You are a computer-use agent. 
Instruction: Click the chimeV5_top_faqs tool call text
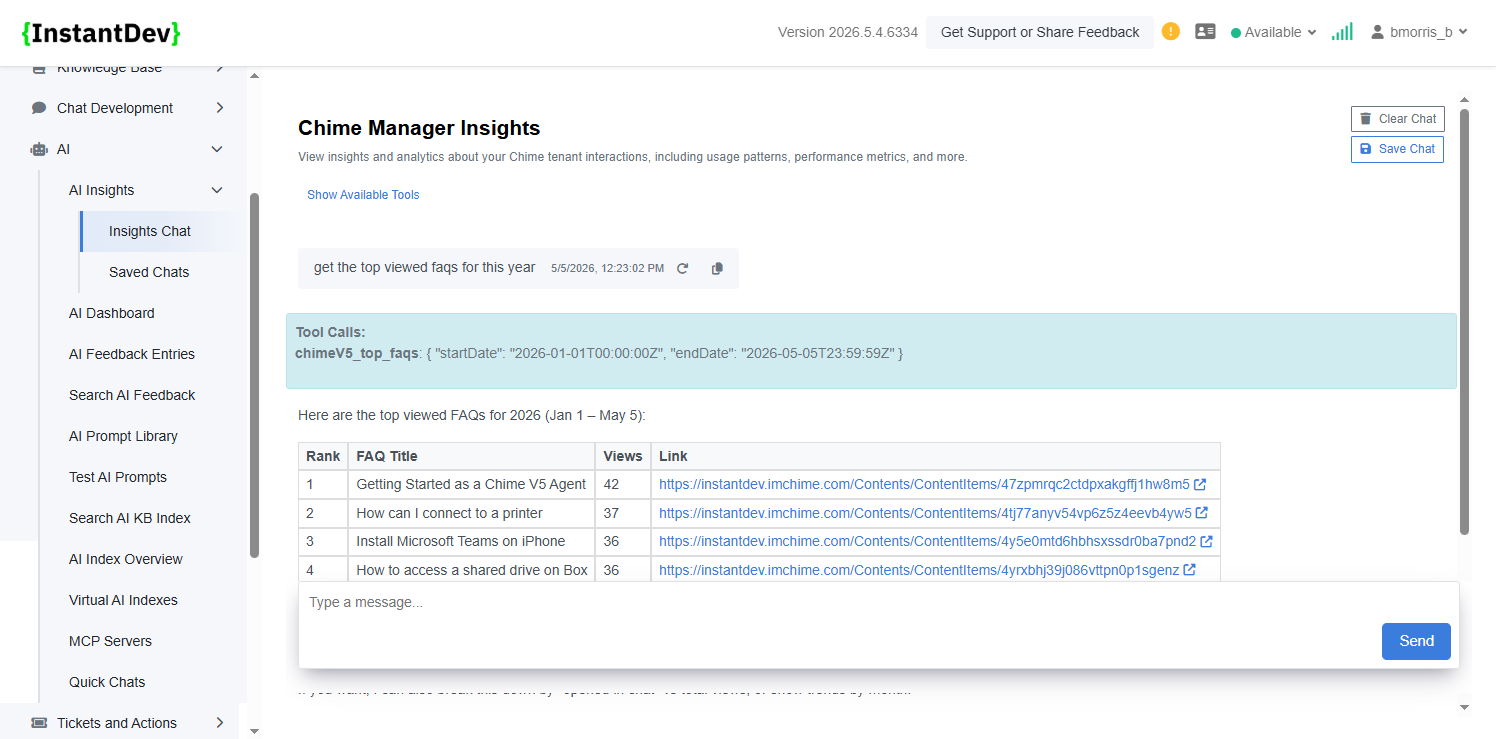point(357,353)
